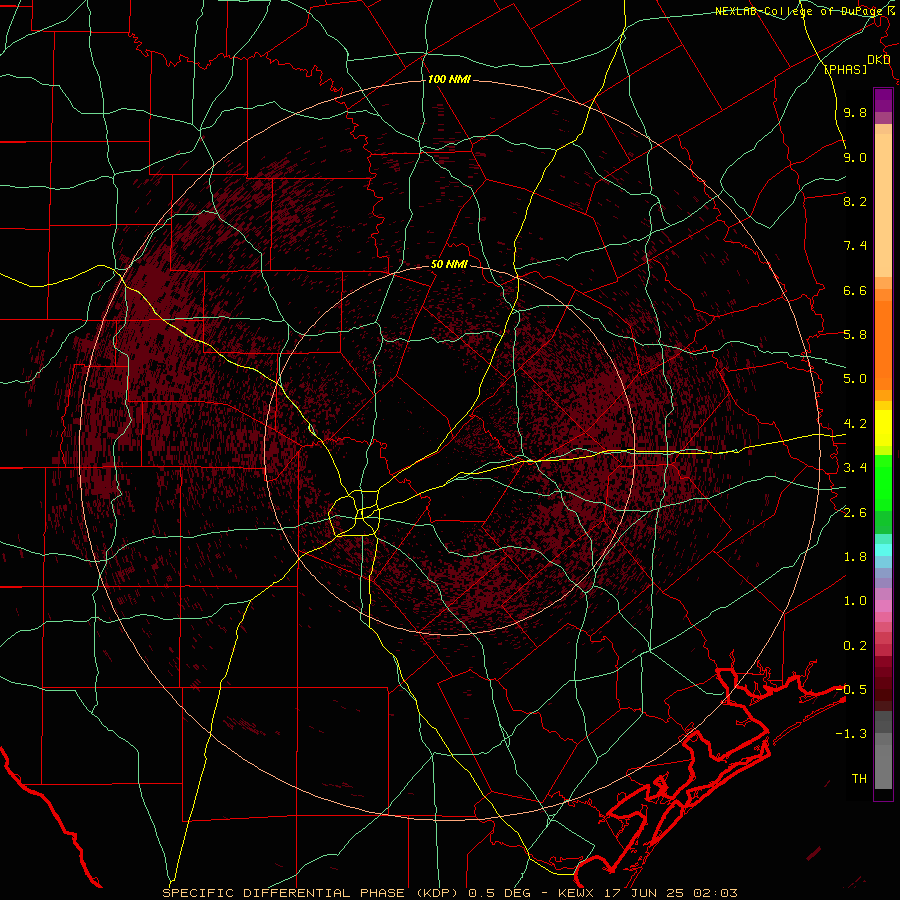Click the 9.8 scale value

pos(855,113)
